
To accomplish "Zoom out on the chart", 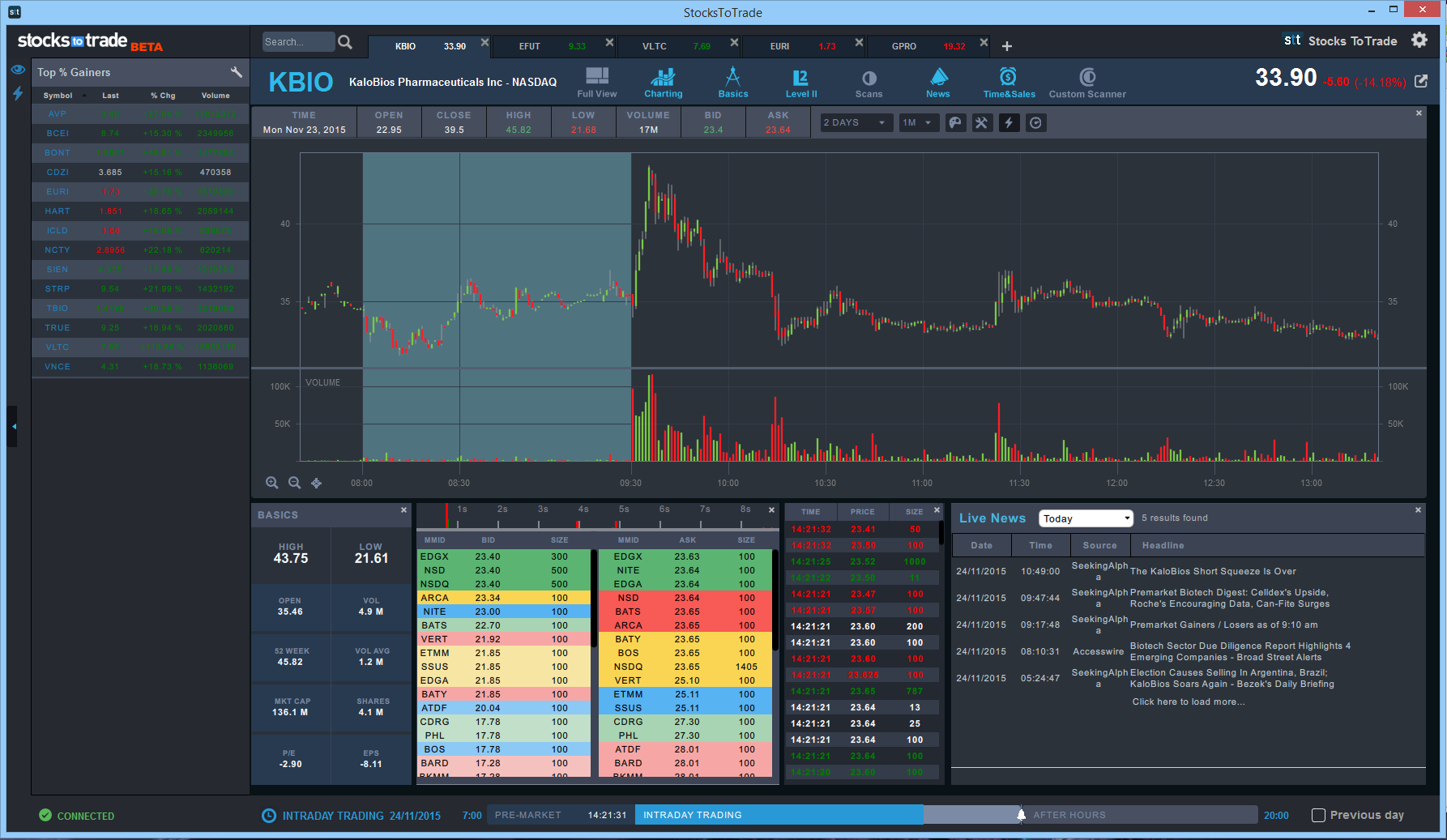I will click(x=294, y=483).
